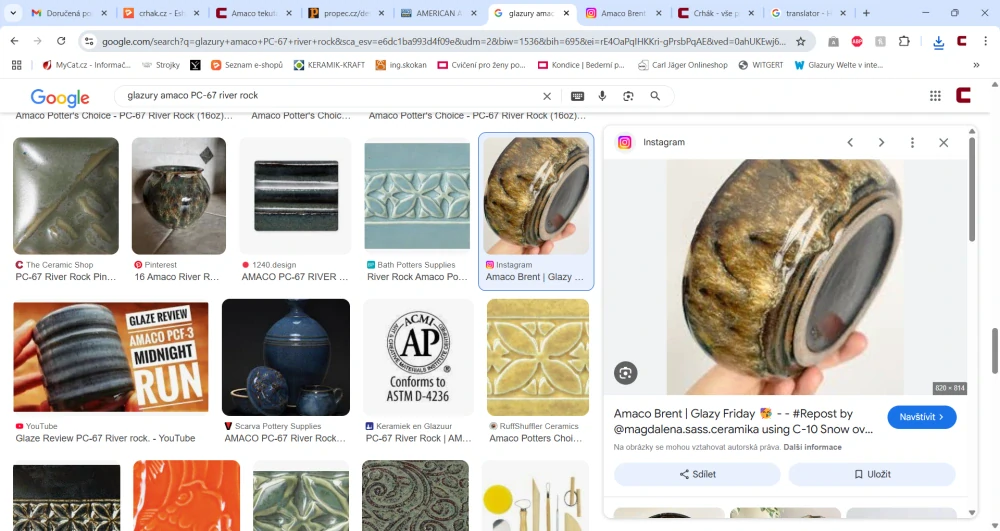The height and width of the screenshot is (531, 1000).
Task: Open the tab search dropdown arrow
Action: pos(13,13)
